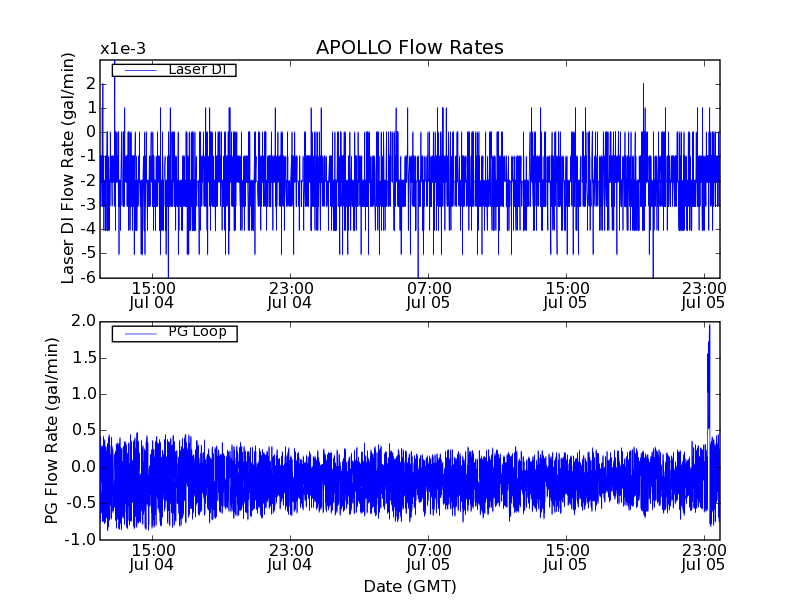The width and height of the screenshot is (800, 600).
Task: Select the 'PG Loop' legend entry
Action: pyautogui.click(x=174, y=333)
